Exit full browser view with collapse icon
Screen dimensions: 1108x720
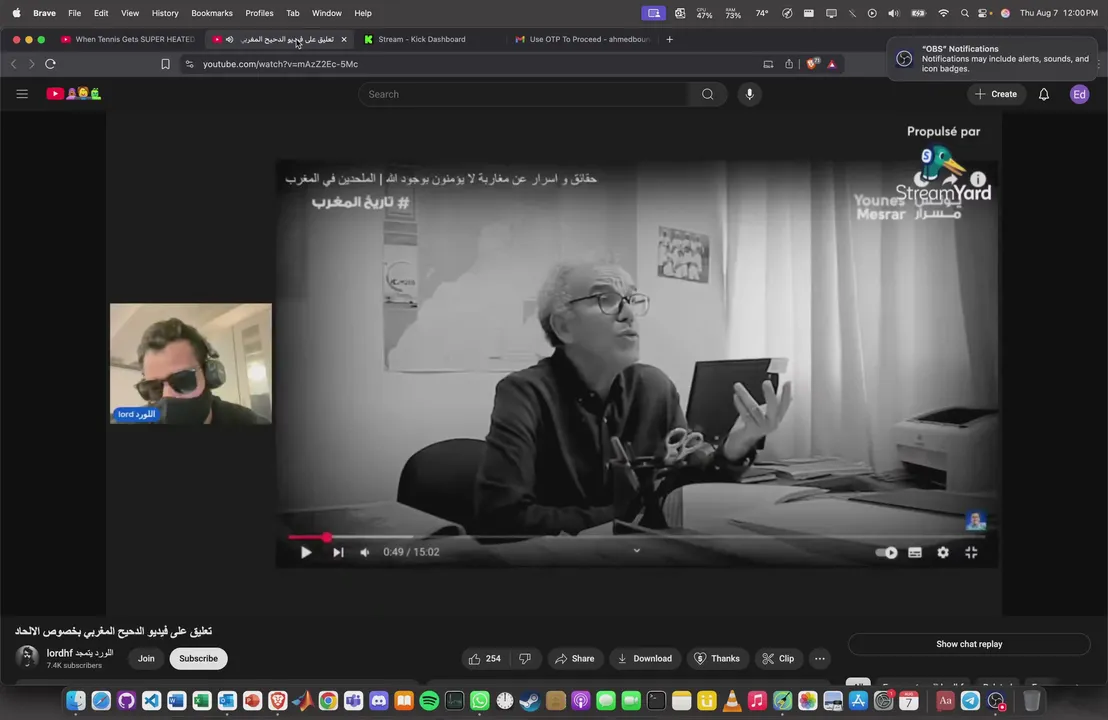point(972,553)
